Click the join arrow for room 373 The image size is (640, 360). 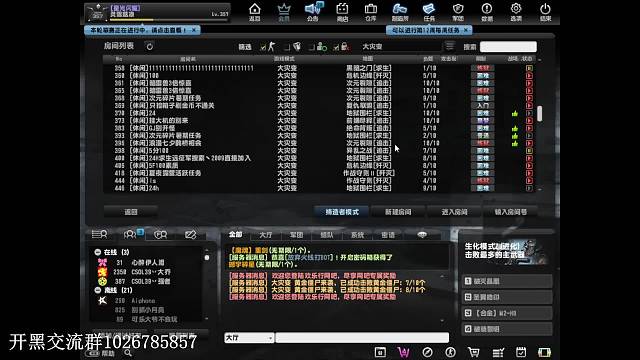coord(529,120)
